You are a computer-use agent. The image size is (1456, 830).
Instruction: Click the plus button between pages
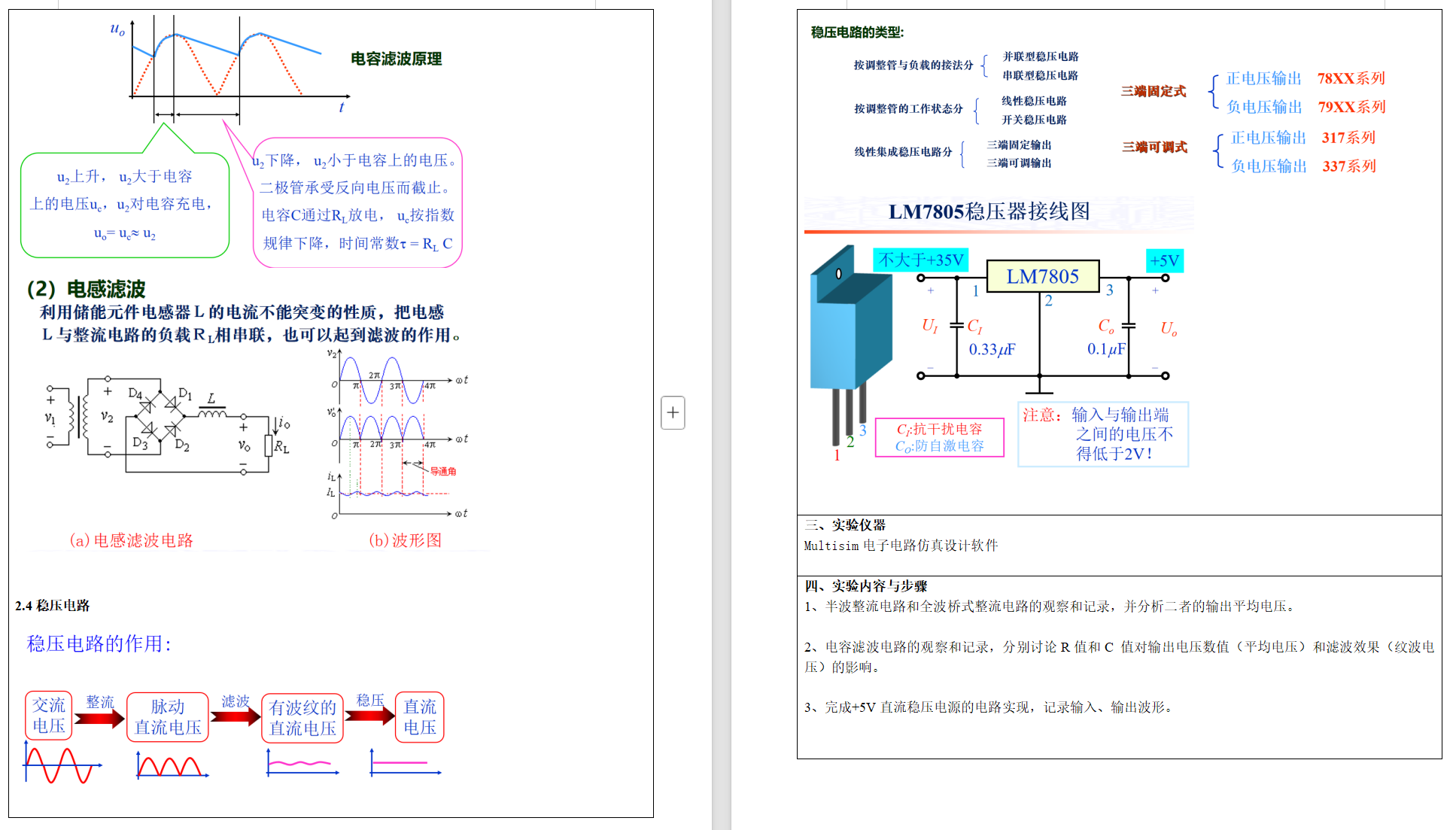coord(673,412)
